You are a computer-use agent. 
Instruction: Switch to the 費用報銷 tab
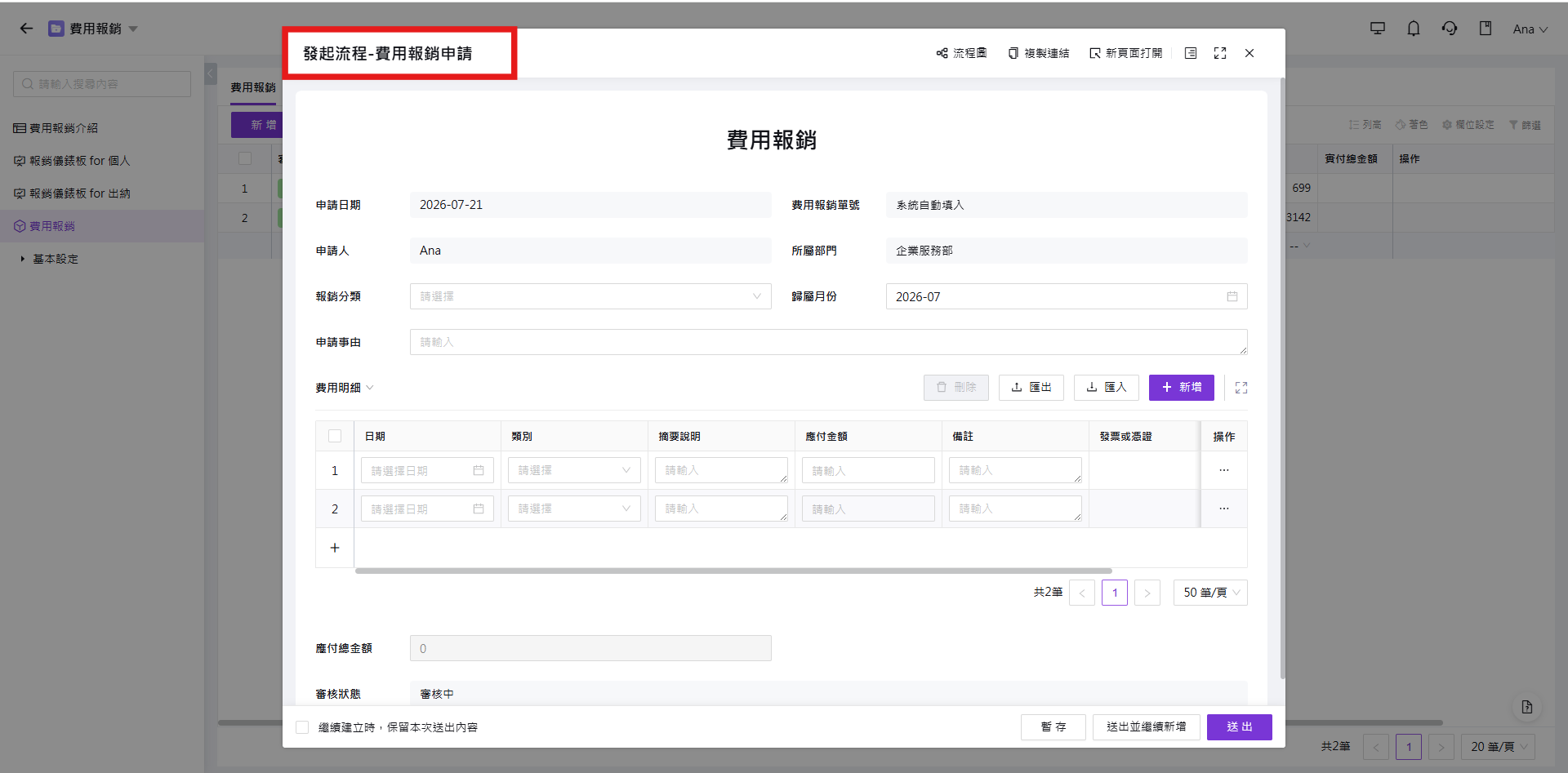(x=253, y=87)
